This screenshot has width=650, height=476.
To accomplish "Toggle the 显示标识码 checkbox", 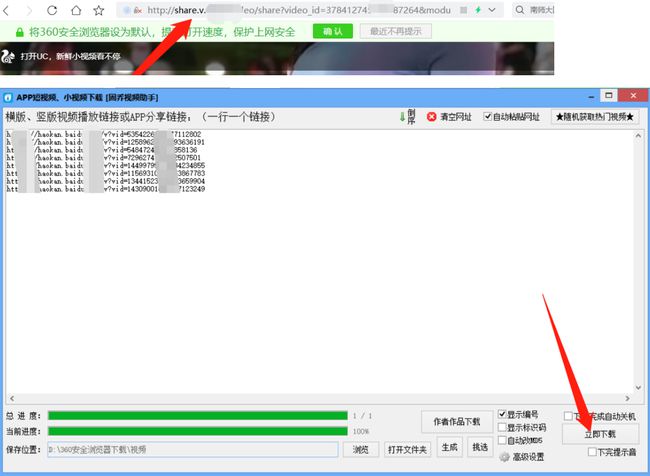I will pyautogui.click(x=502, y=427).
